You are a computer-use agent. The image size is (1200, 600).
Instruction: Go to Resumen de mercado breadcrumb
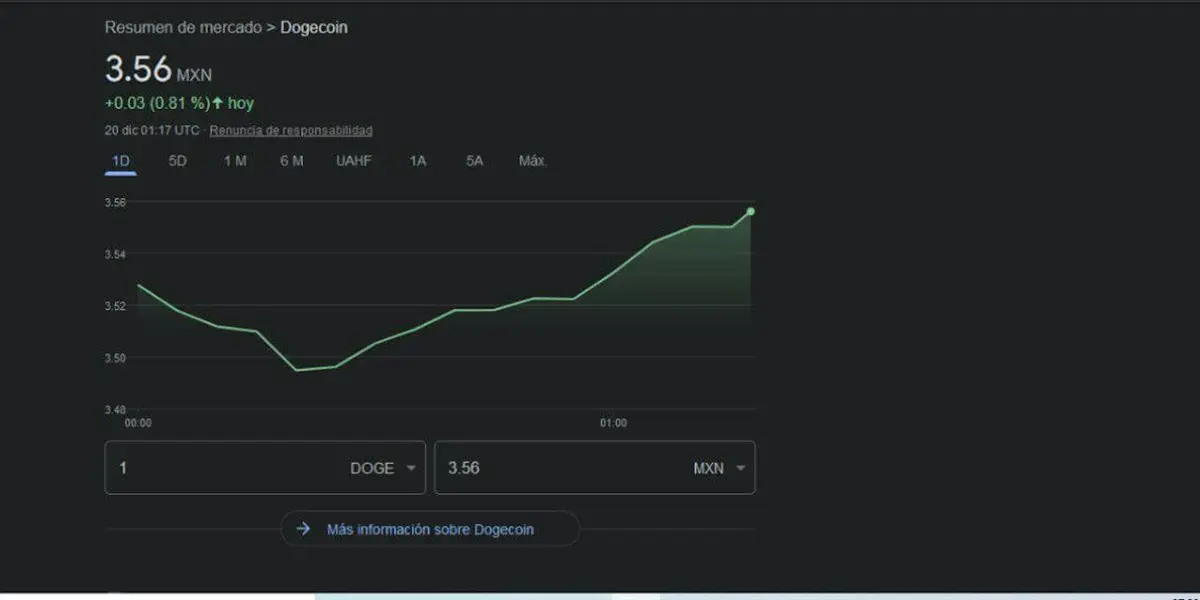[182, 28]
